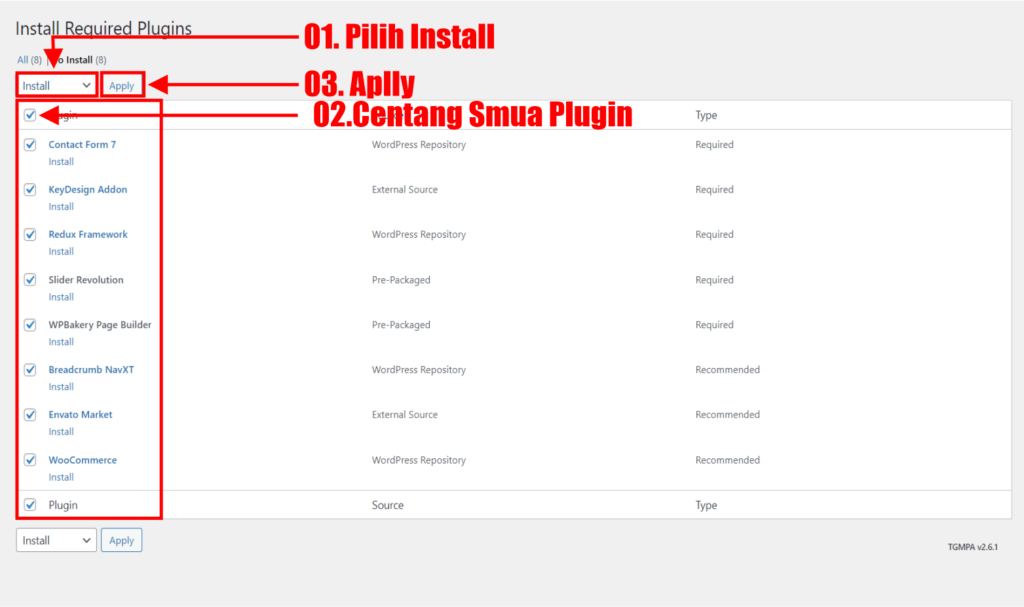Uncheck the WPBakery Page Builder checkbox

30,325
